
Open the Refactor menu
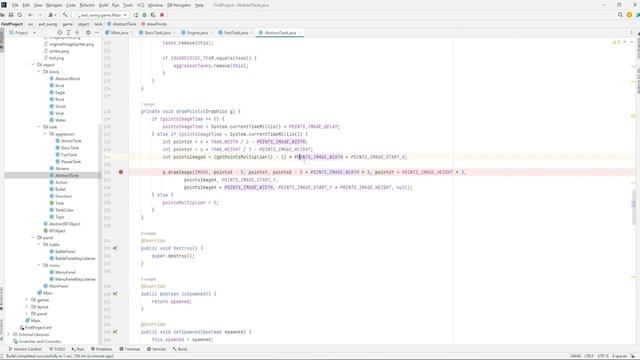point(87,5)
